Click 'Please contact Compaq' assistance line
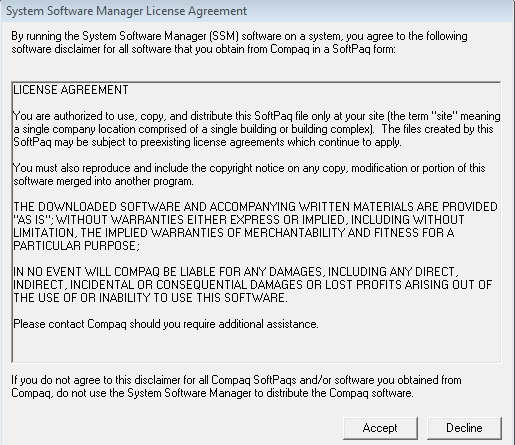The height and width of the screenshot is (445, 515). [166, 324]
